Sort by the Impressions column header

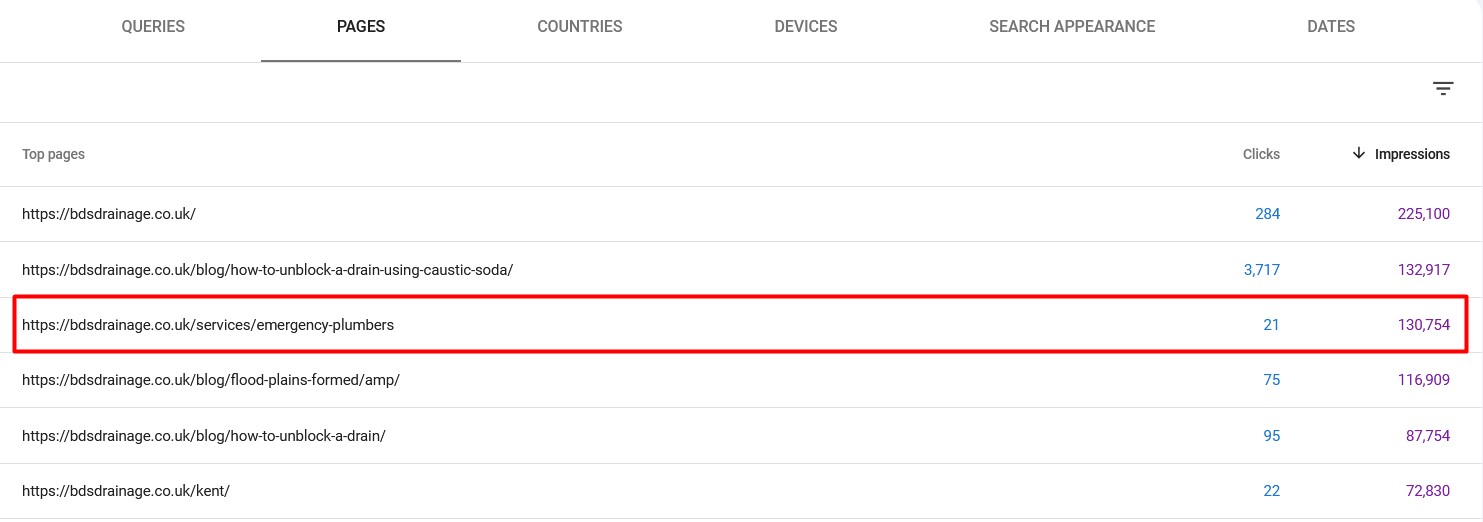coord(1412,154)
